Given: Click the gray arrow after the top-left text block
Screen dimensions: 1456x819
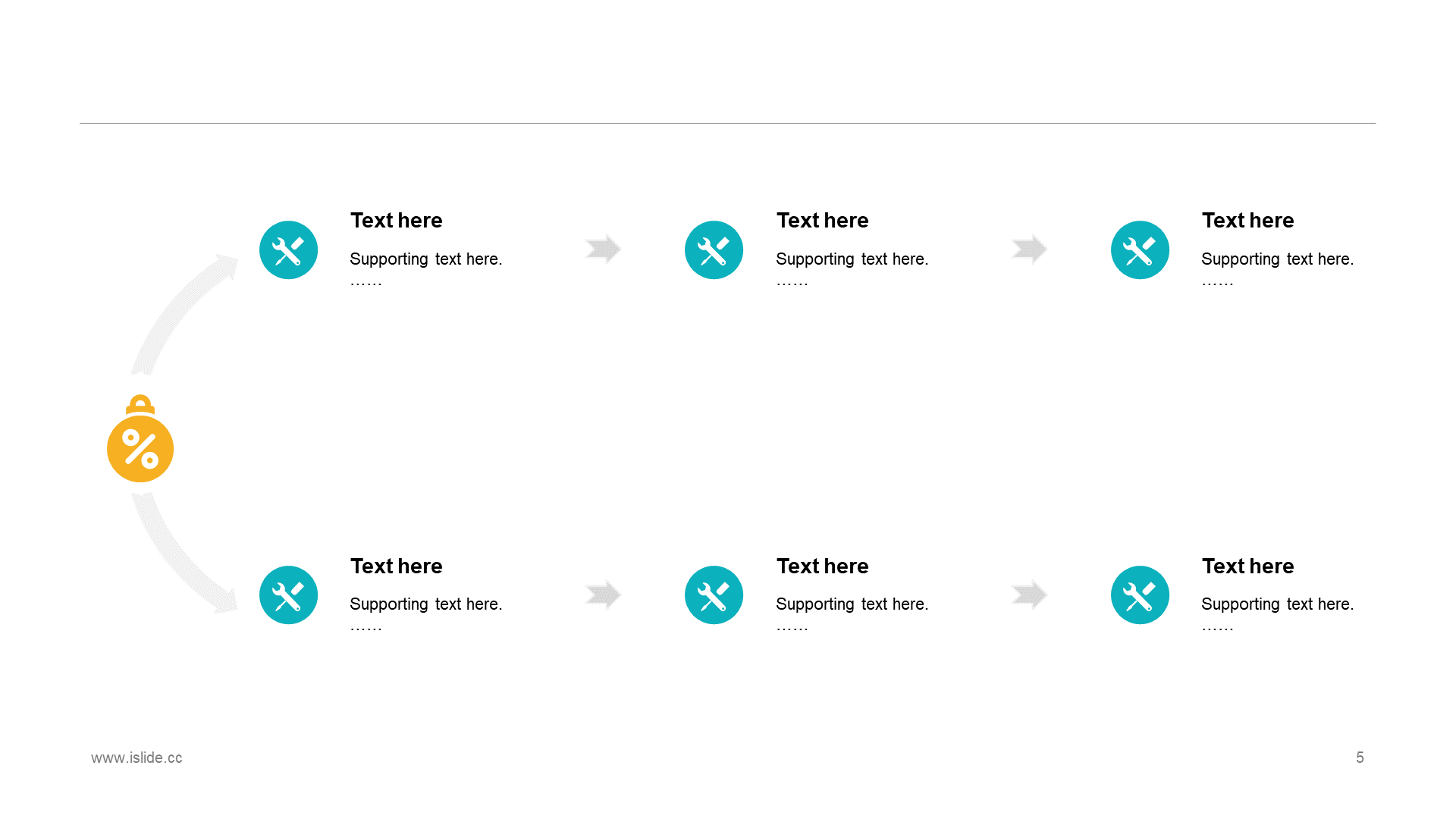Looking at the screenshot, I should tap(604, 249).
